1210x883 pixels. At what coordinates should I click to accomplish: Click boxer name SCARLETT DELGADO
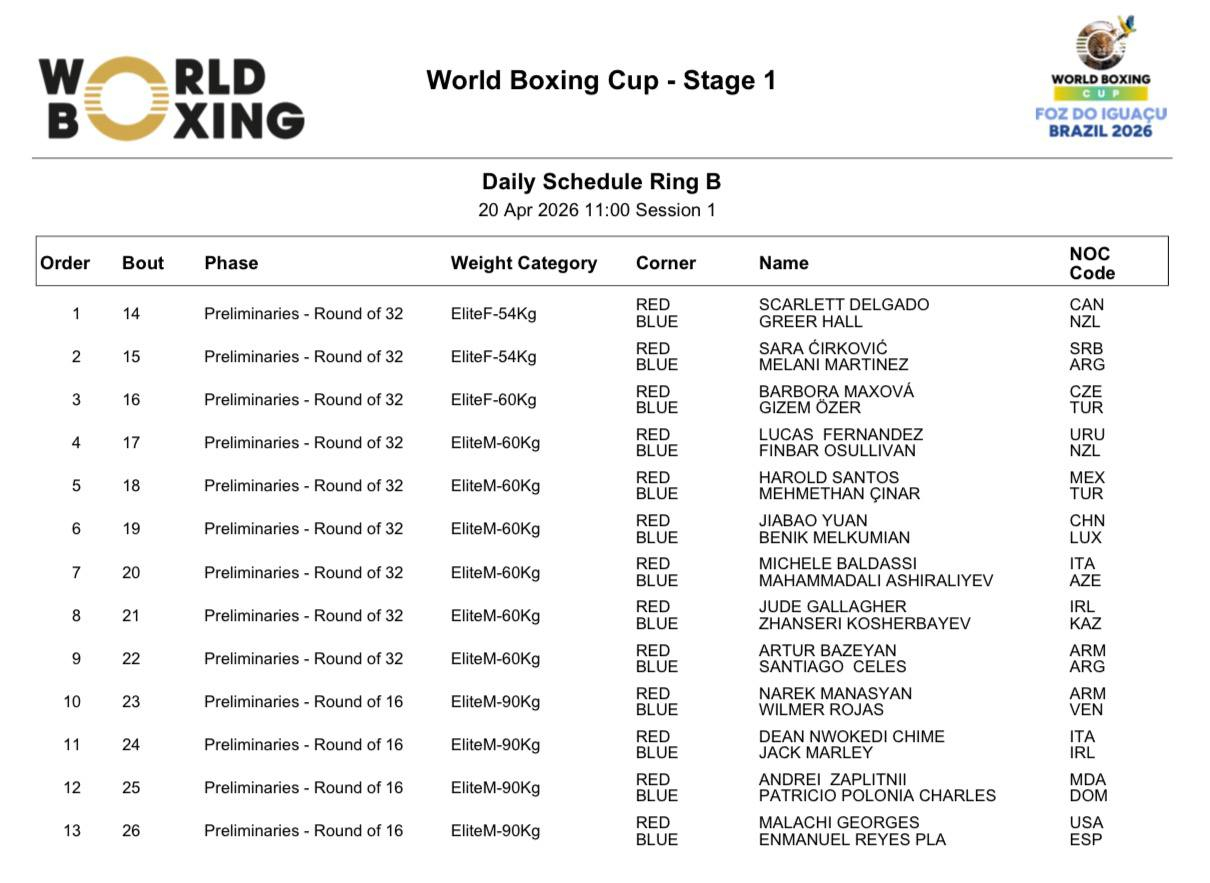tap(844, 305)
